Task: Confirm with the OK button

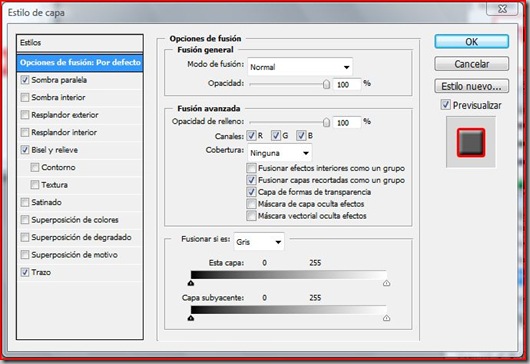Action: coord(472,42)
